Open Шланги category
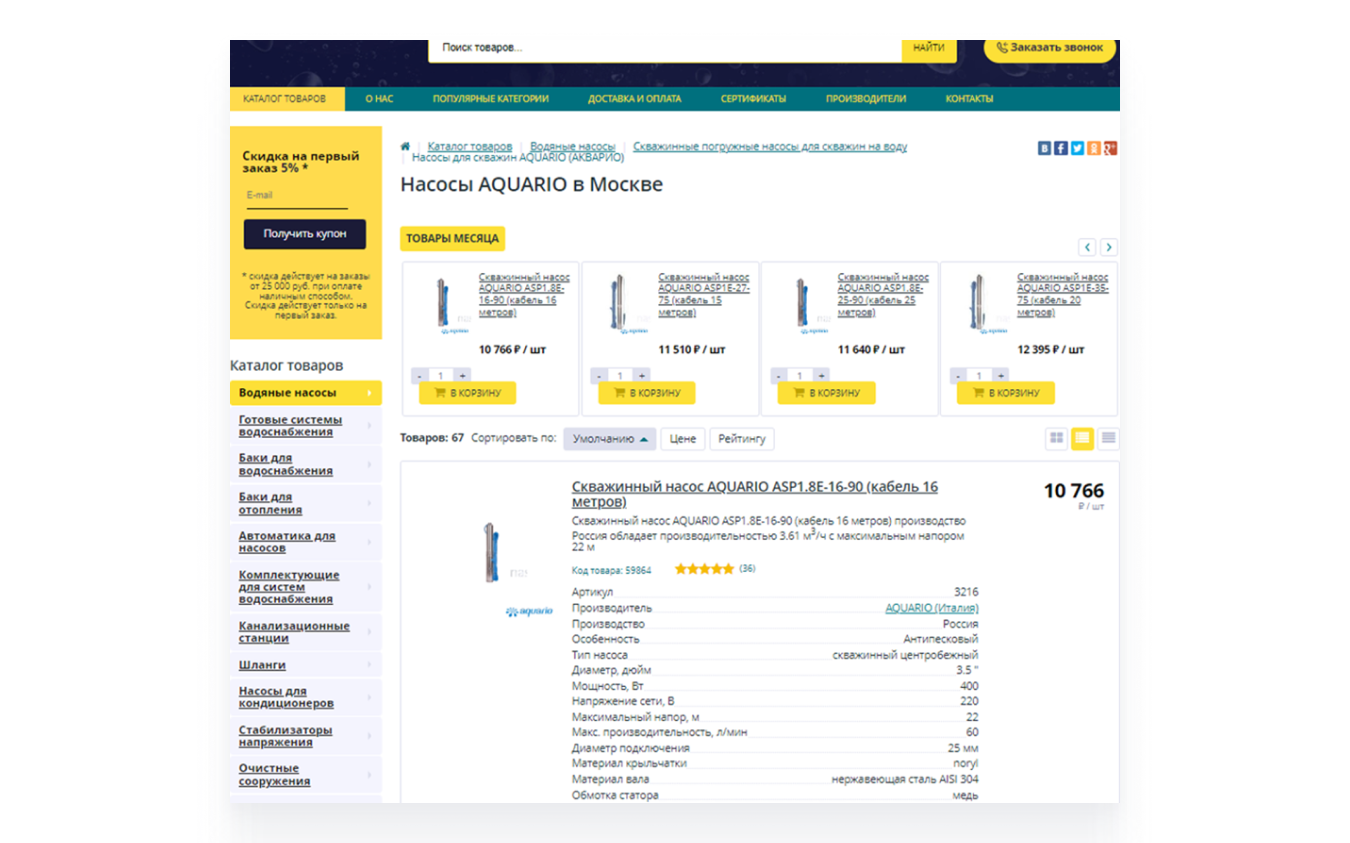Screen dimensions: 1350x843 306,665
